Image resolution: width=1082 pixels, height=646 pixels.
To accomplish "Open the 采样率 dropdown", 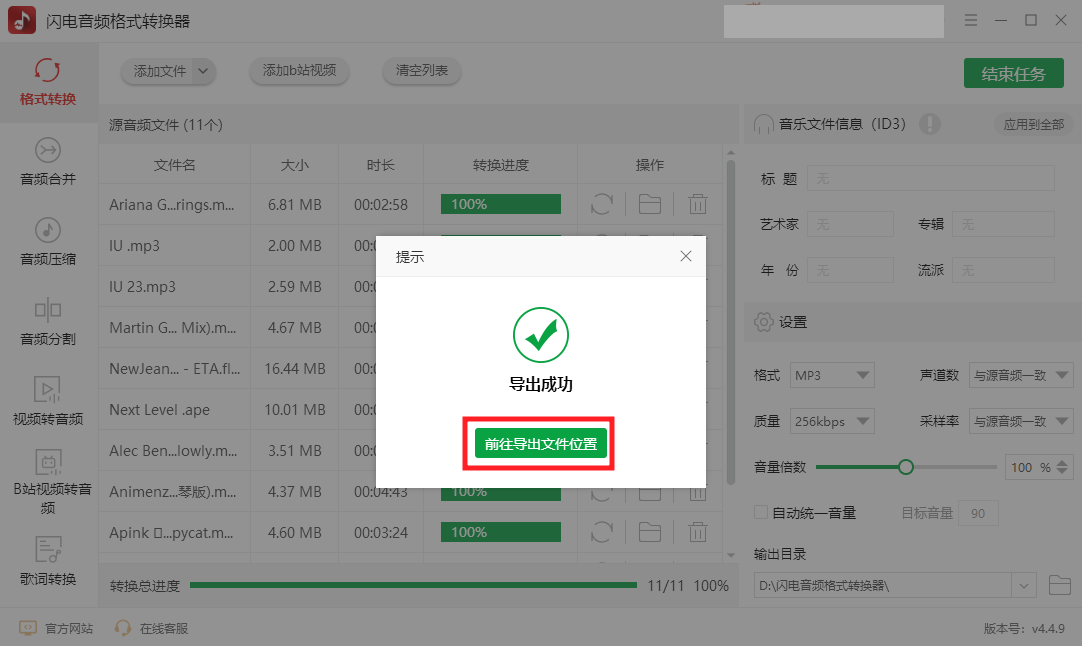I will (1021, 421).
